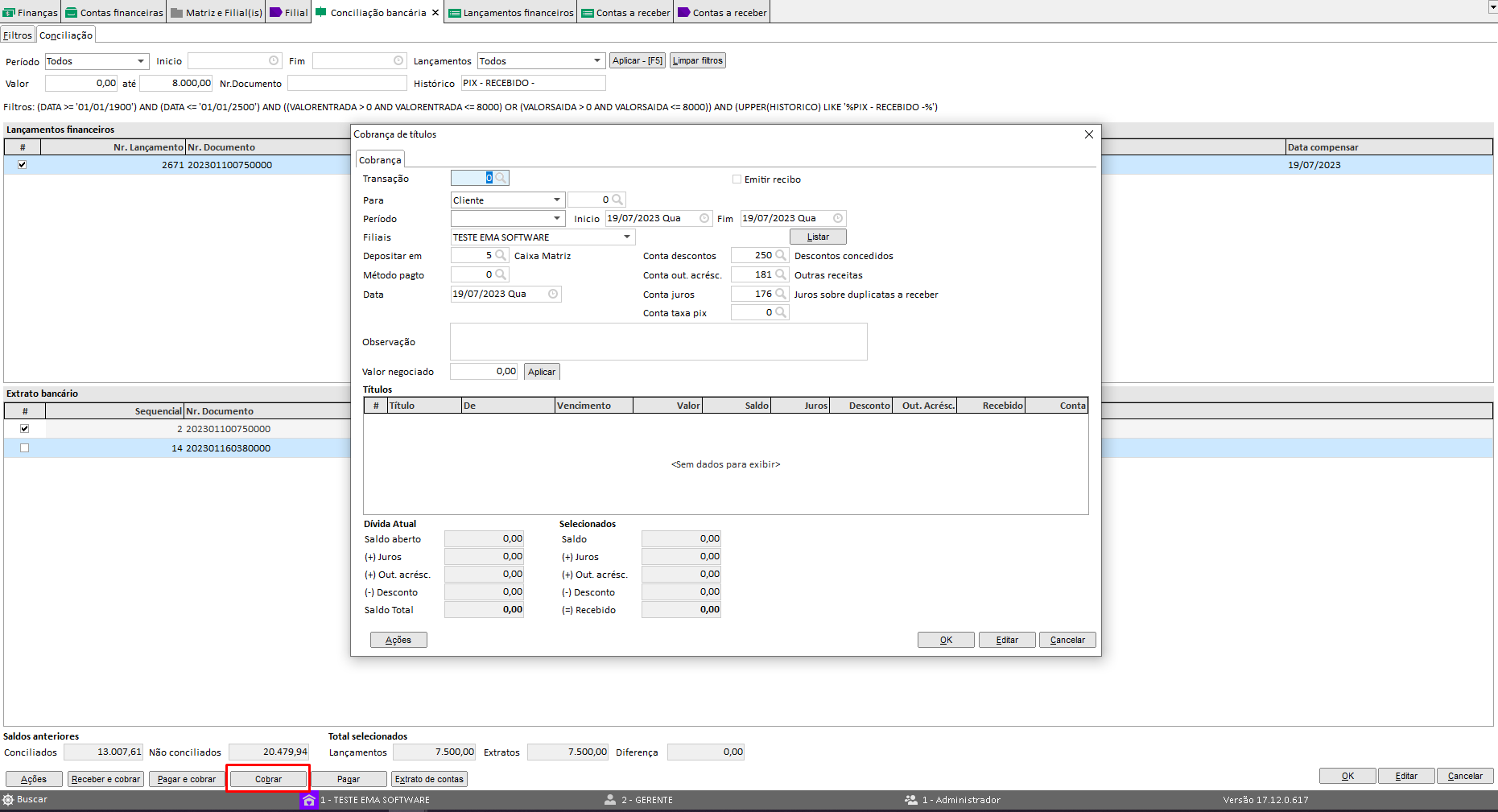The width and height of the screenshot is (1498, 812).
Task: Open the Para Cliente dropdown
Action: coord(556,200)
